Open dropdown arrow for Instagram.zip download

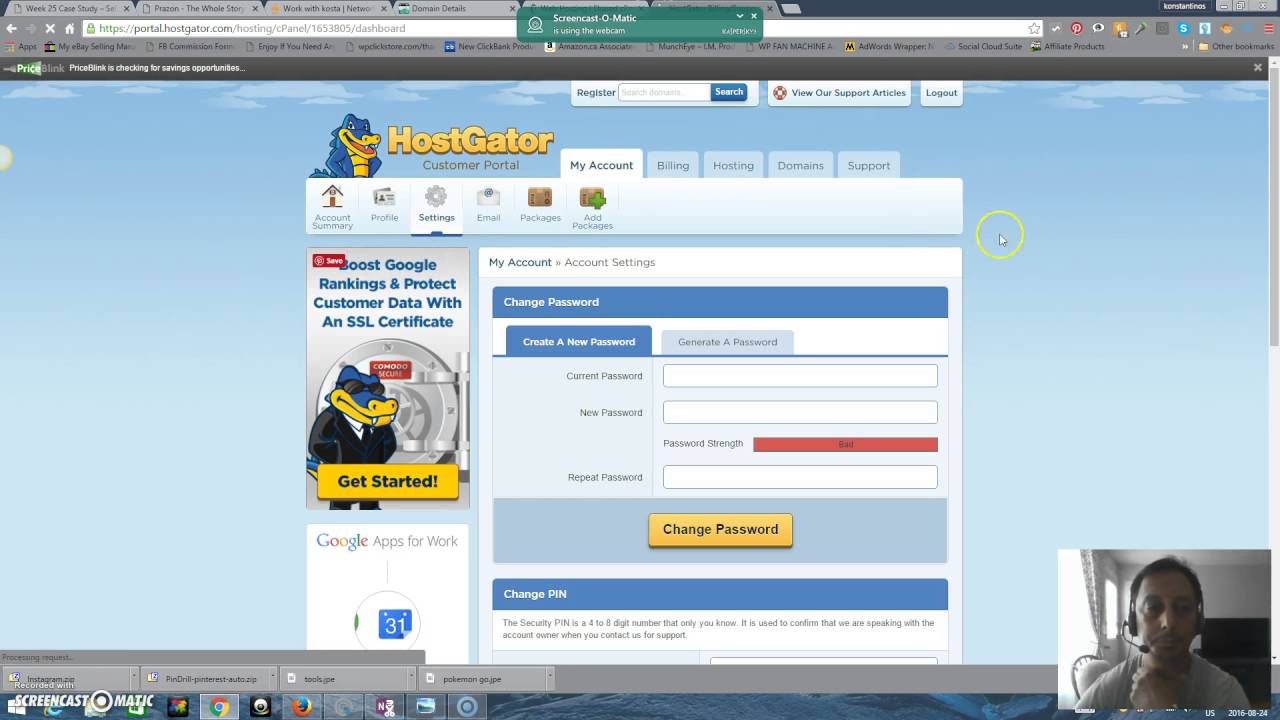click(x=132, y=679)
